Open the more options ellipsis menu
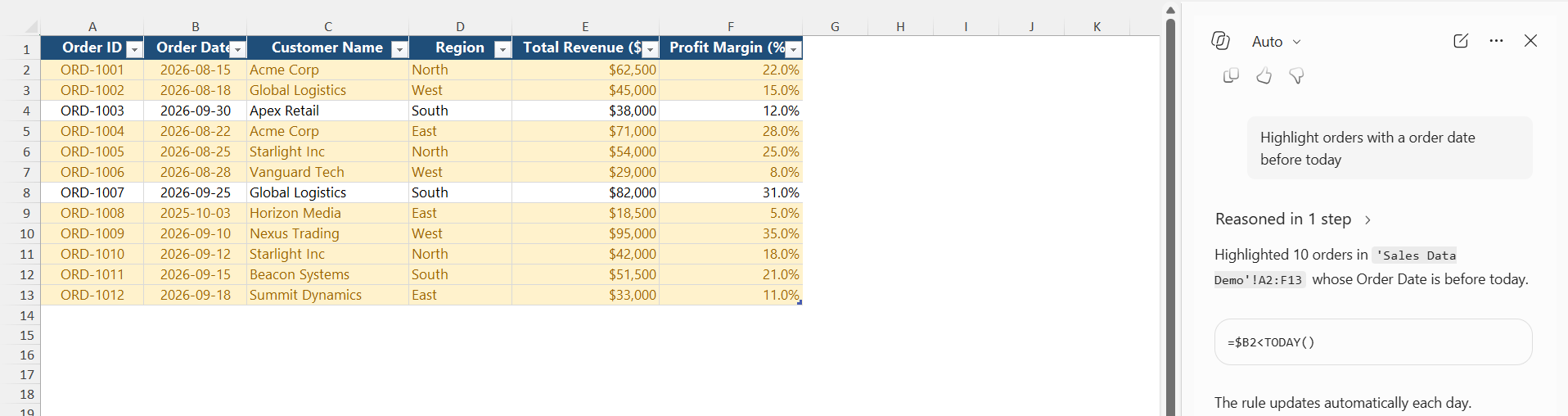The height and width of the screenshot is (416, 1568). [1496, 41]
